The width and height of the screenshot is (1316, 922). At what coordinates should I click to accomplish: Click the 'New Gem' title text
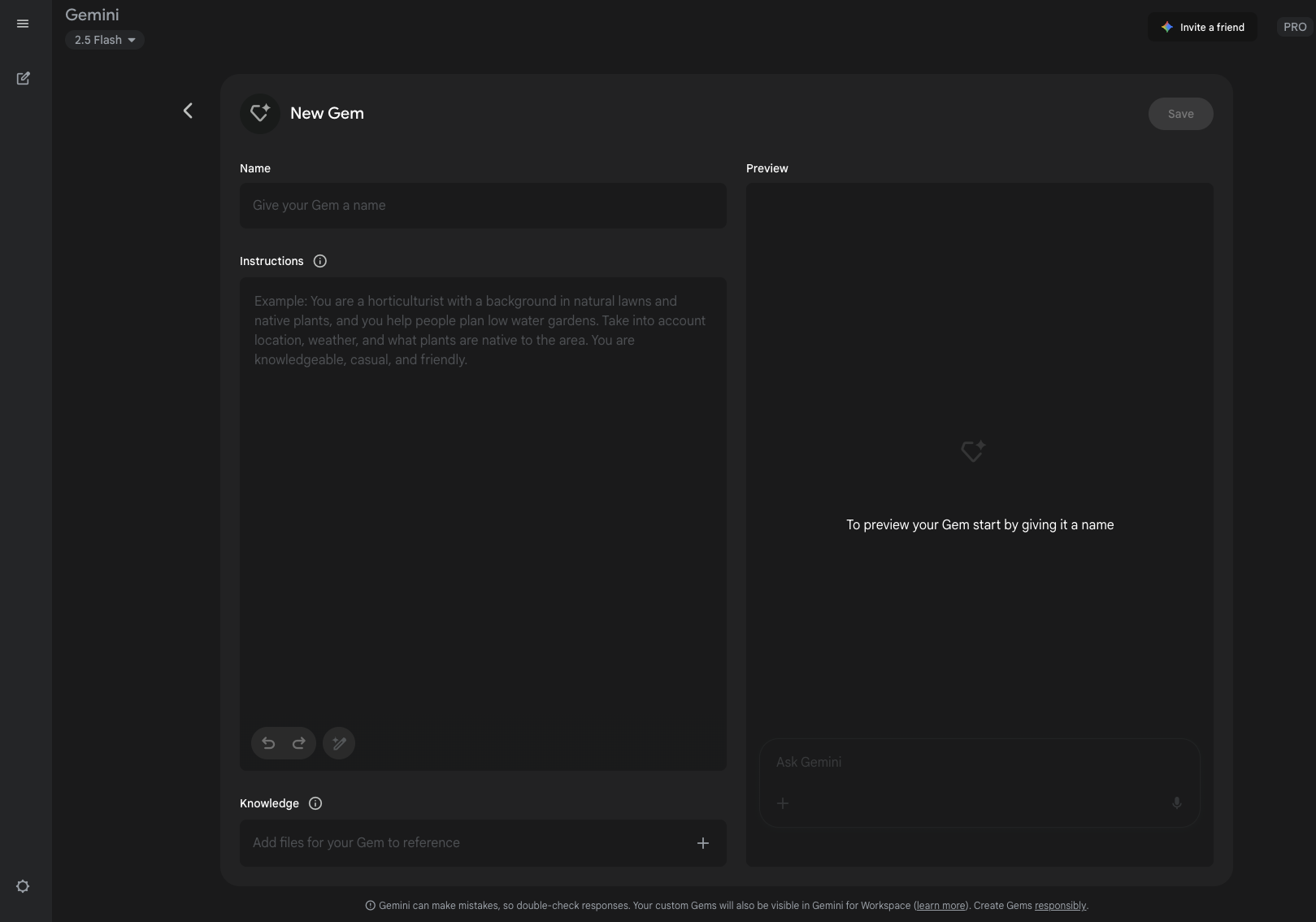click(x=327, y=114)
